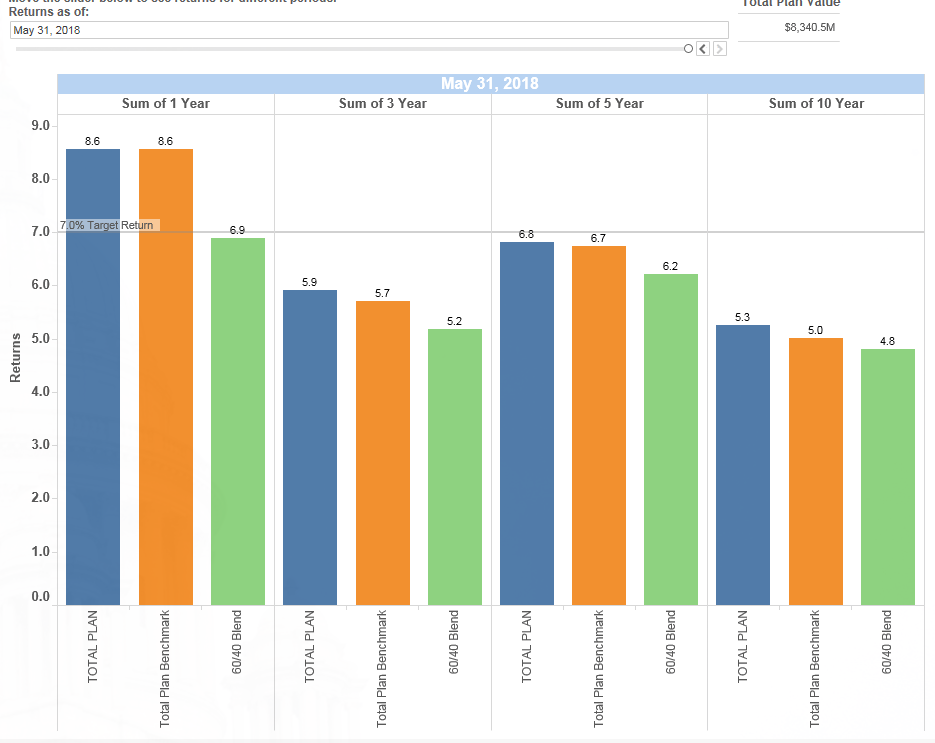The width and height of the screenshot is (935, 743).
Task: Select the 3 Year TOTAL PLAN bar 5.9
Action: [x=310, y=447]
